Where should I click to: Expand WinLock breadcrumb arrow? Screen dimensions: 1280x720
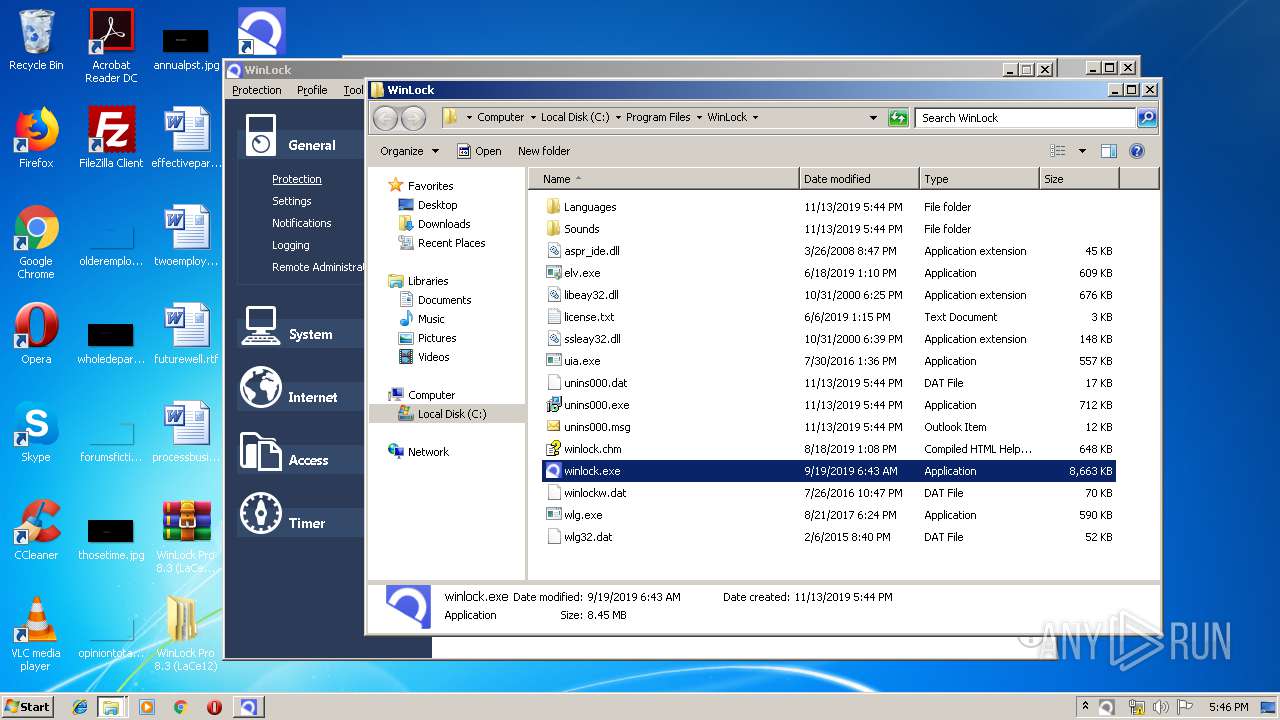click(755, 118)
